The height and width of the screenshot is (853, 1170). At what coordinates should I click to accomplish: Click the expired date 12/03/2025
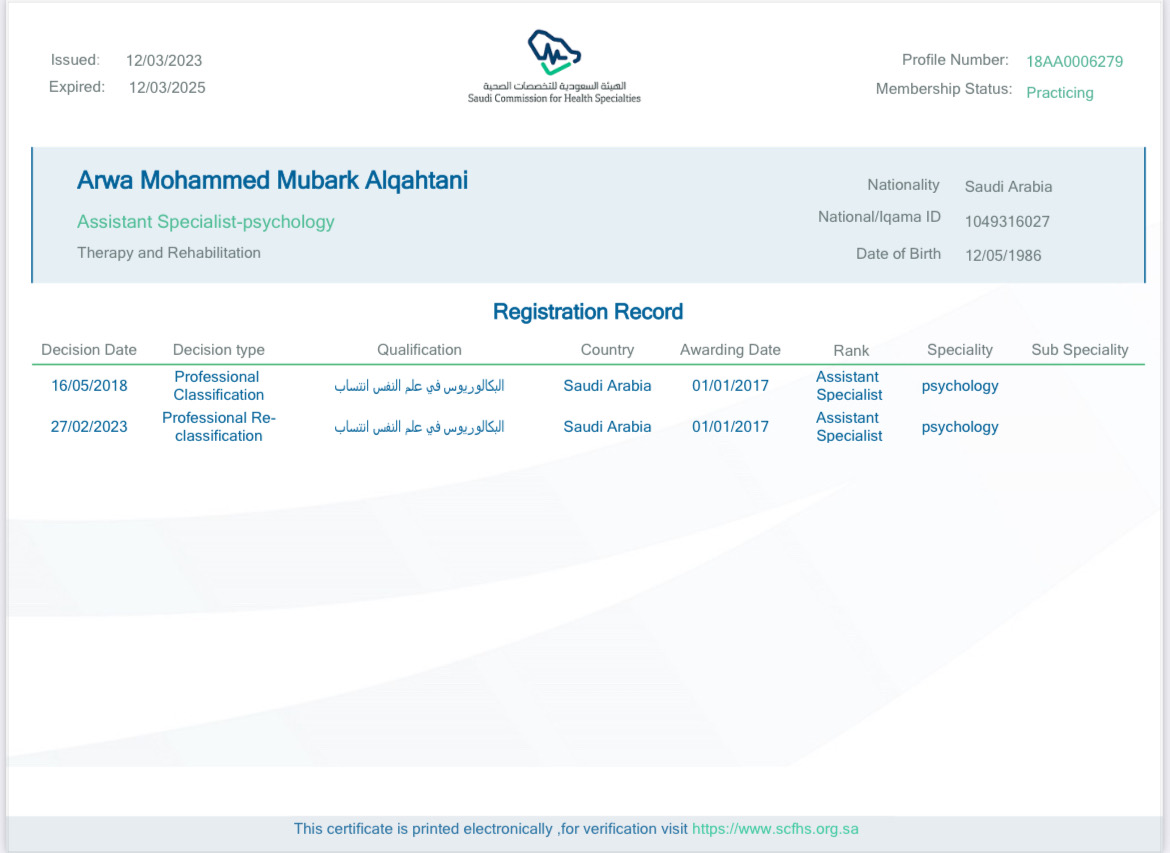pyautogui.click(x=167, y=88)
